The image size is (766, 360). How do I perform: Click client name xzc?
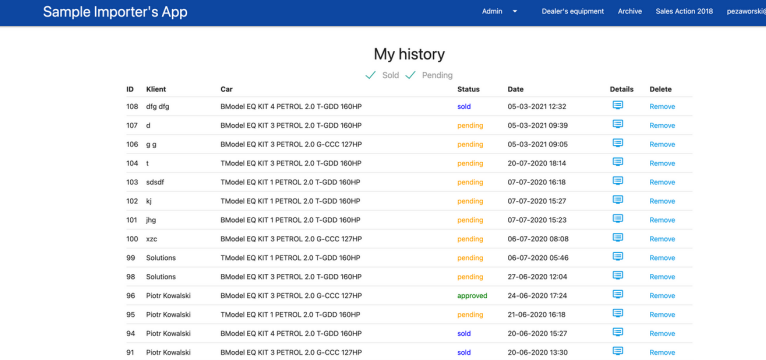coord(151,239)
